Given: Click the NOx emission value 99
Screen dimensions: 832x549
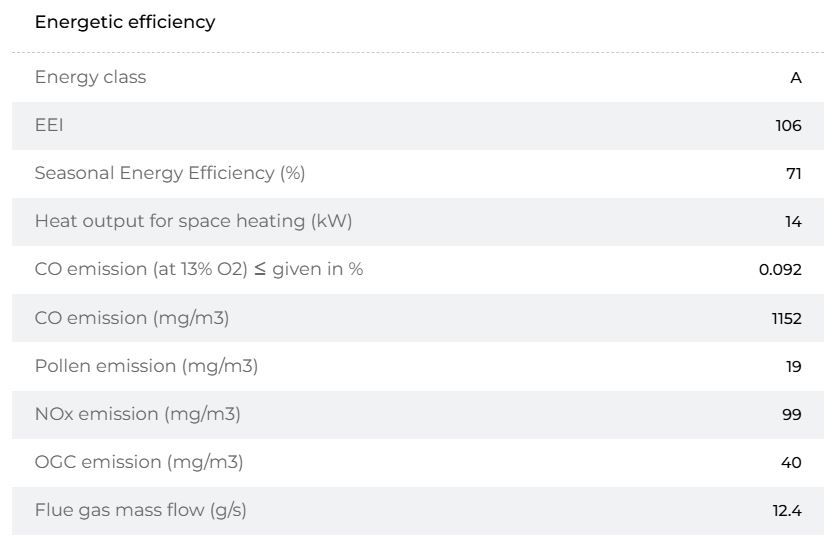Looking at the screenshot, I should pyautogui.click(x=792, y=415).
